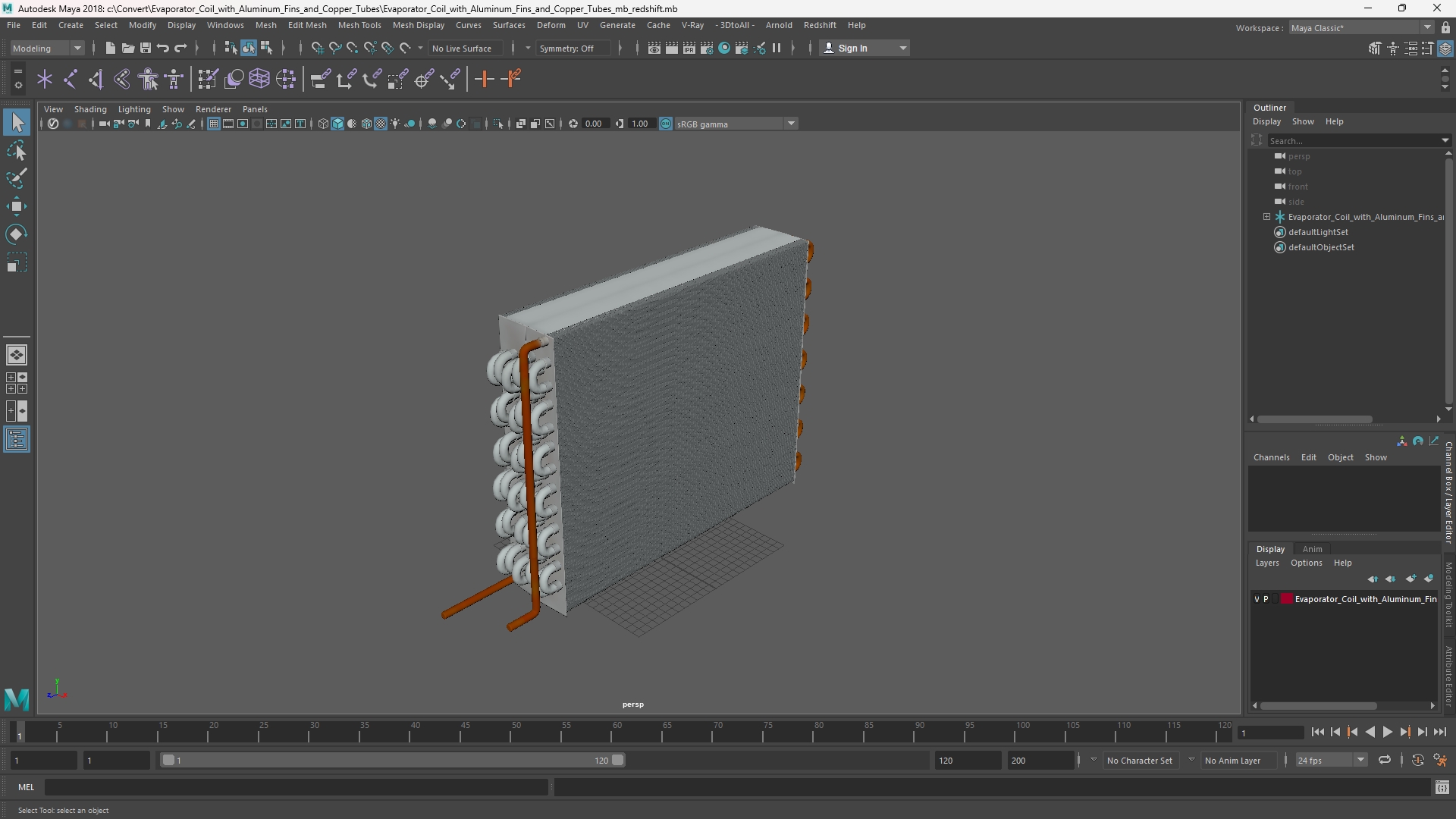The width and height of the screenshot is (1456, 819).
Task: Open the viewport Shading menu
Action: click(90, 109)
